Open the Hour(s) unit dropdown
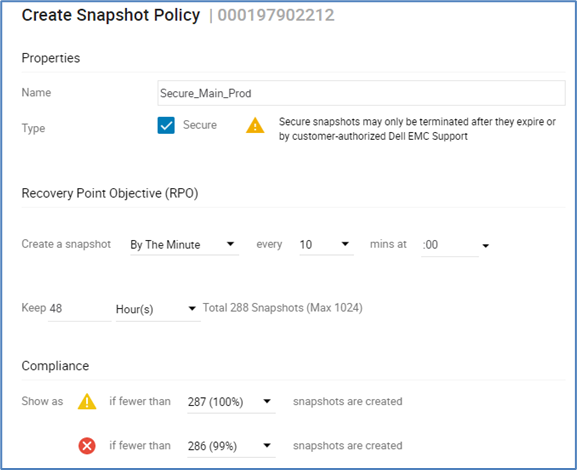 click(x=158, y=309)
